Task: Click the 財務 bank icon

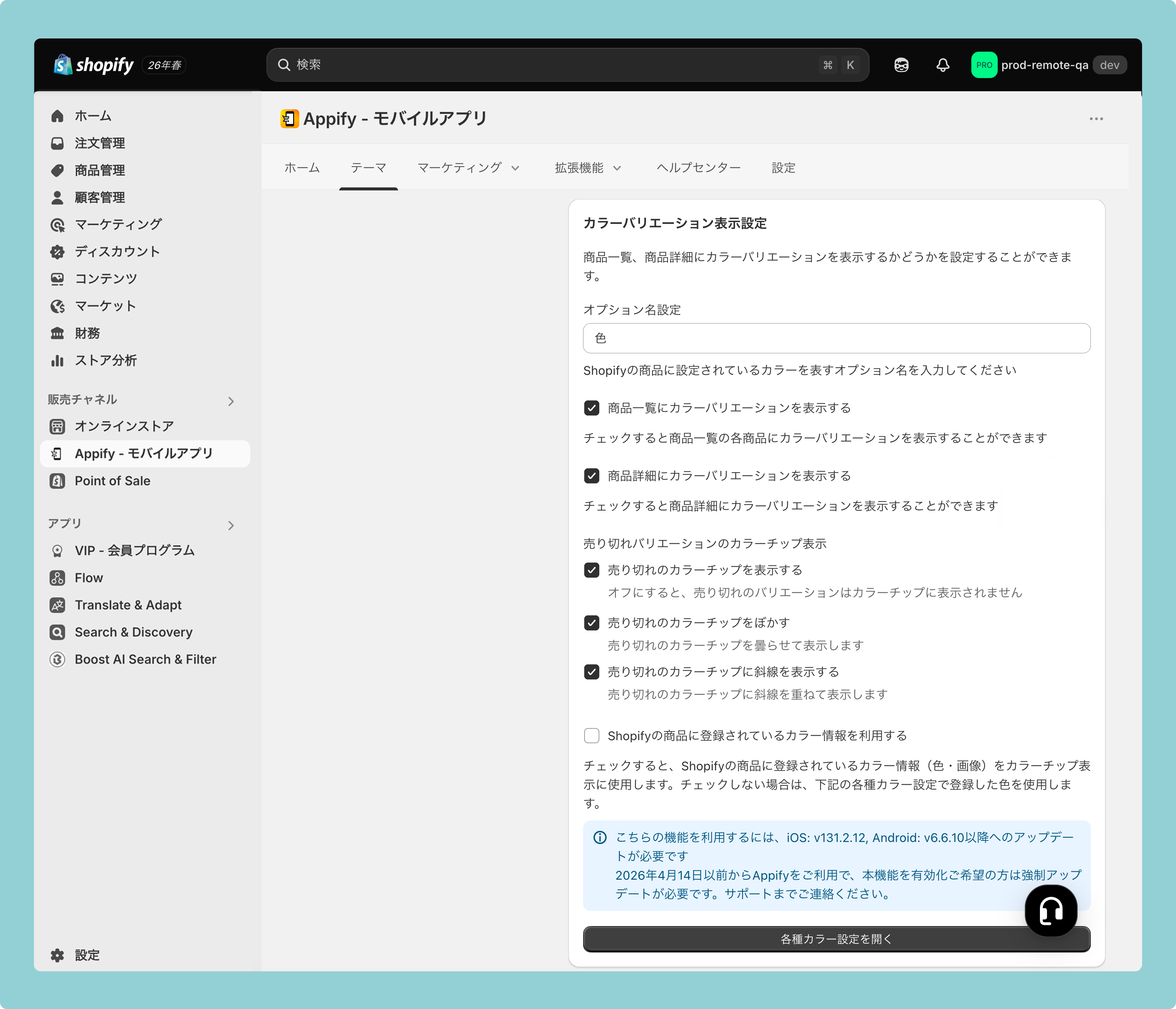Action: tap(57, 333)
